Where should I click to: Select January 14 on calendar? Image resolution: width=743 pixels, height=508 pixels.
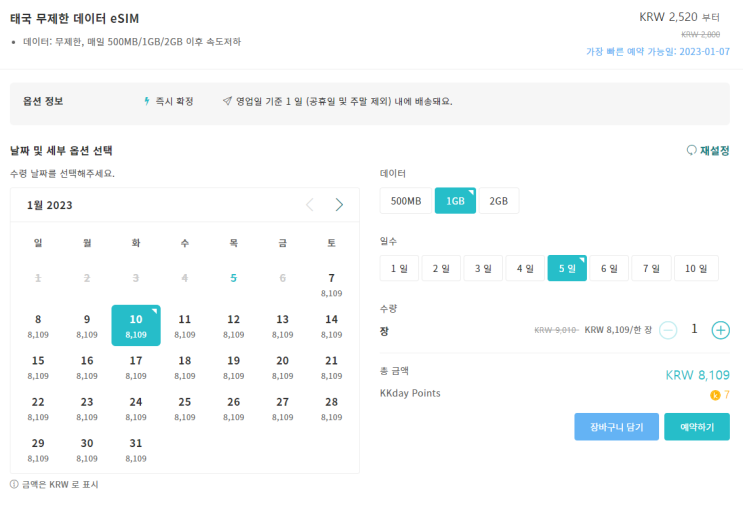331,326
